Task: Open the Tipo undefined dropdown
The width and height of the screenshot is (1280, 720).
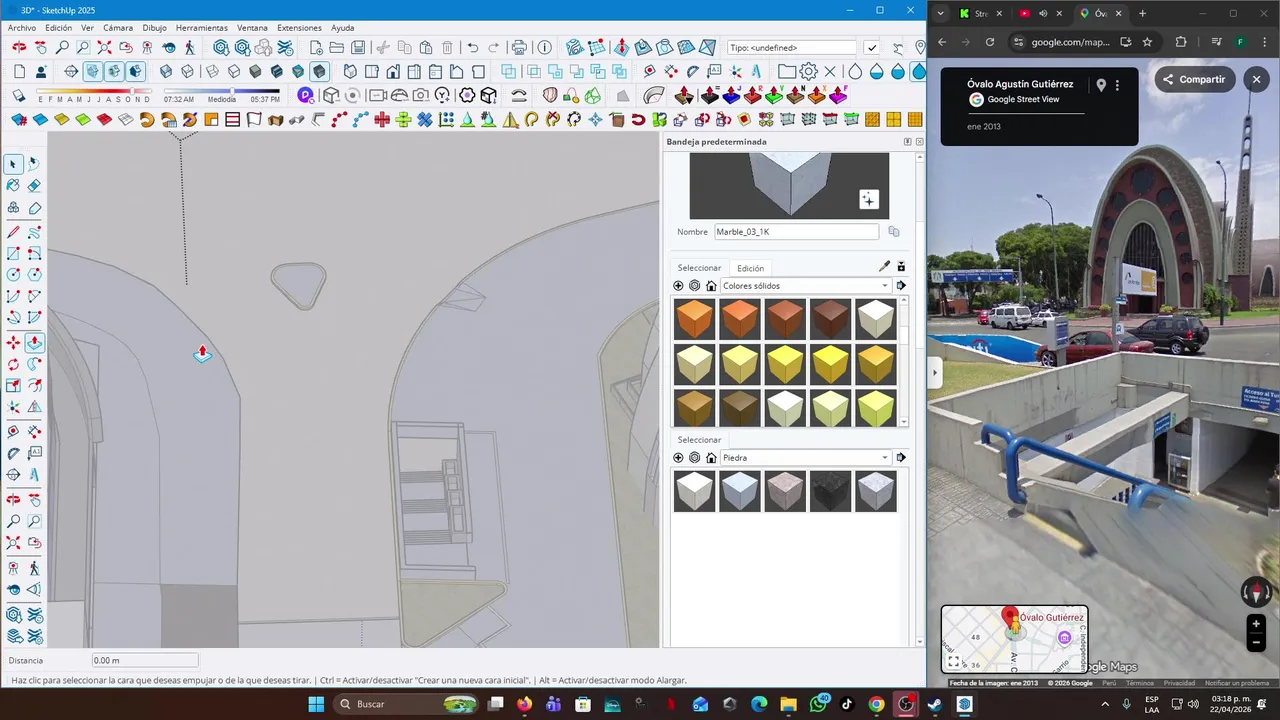Action: point(792,47)
